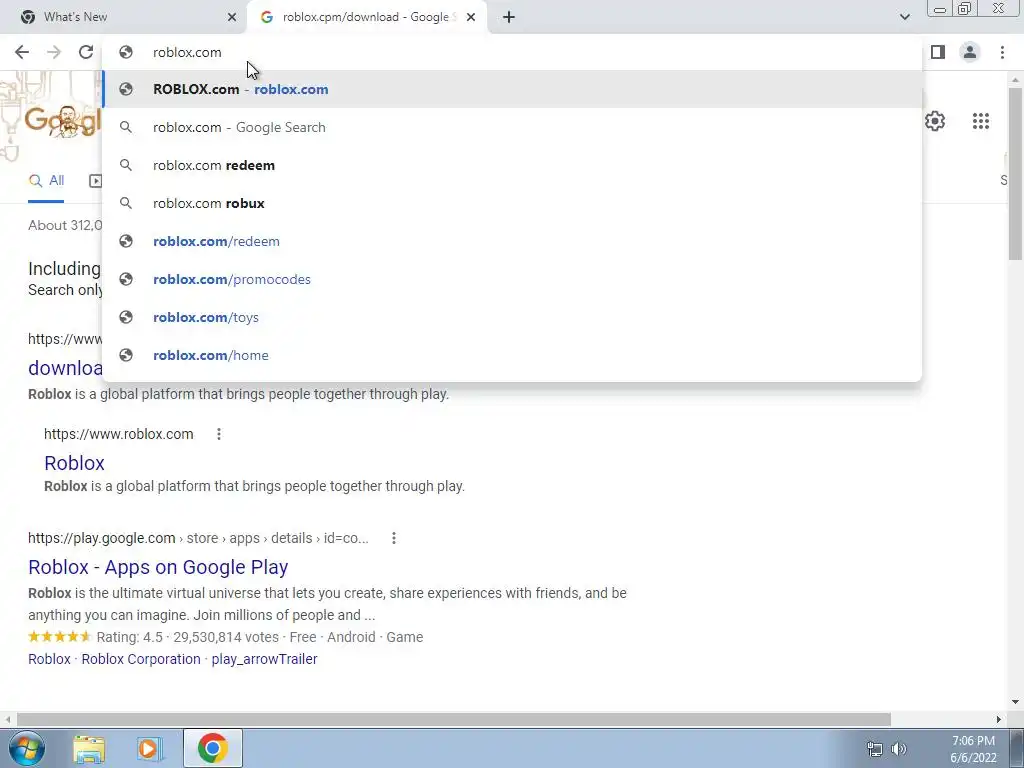Click the vertical scrollbar thumb
1024x768 pixels.
click(x=1015, y=174)
